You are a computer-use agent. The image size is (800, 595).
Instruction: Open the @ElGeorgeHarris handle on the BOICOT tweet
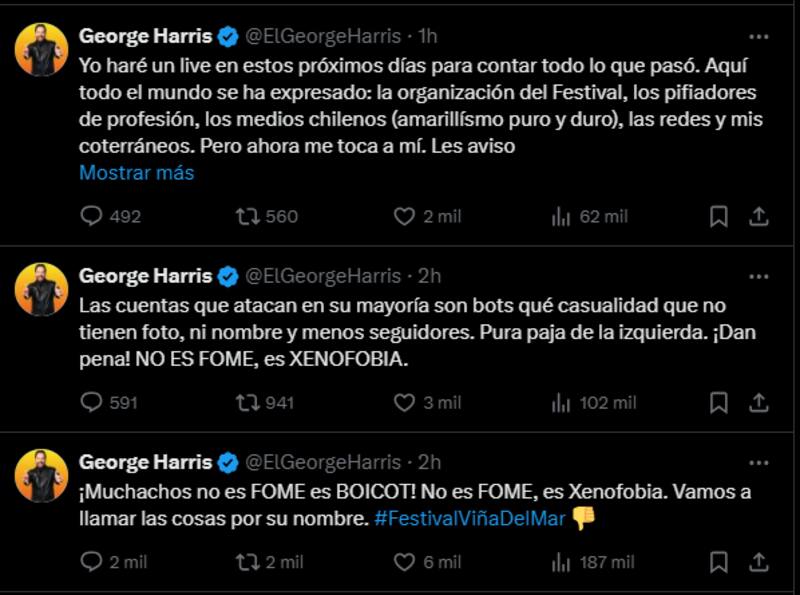tap(323, 462)
